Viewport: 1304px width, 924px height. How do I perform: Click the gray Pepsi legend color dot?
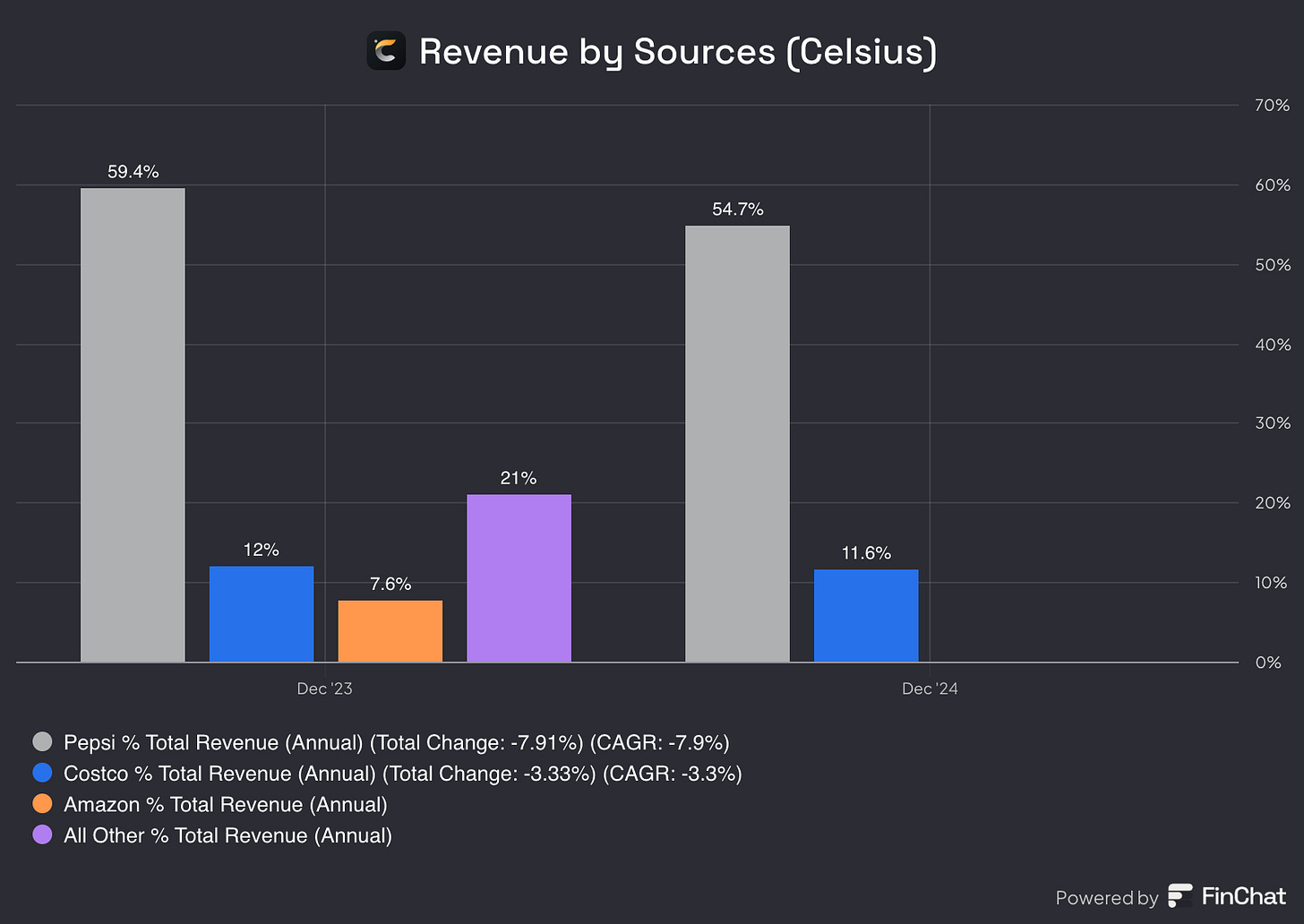point(42,742)
